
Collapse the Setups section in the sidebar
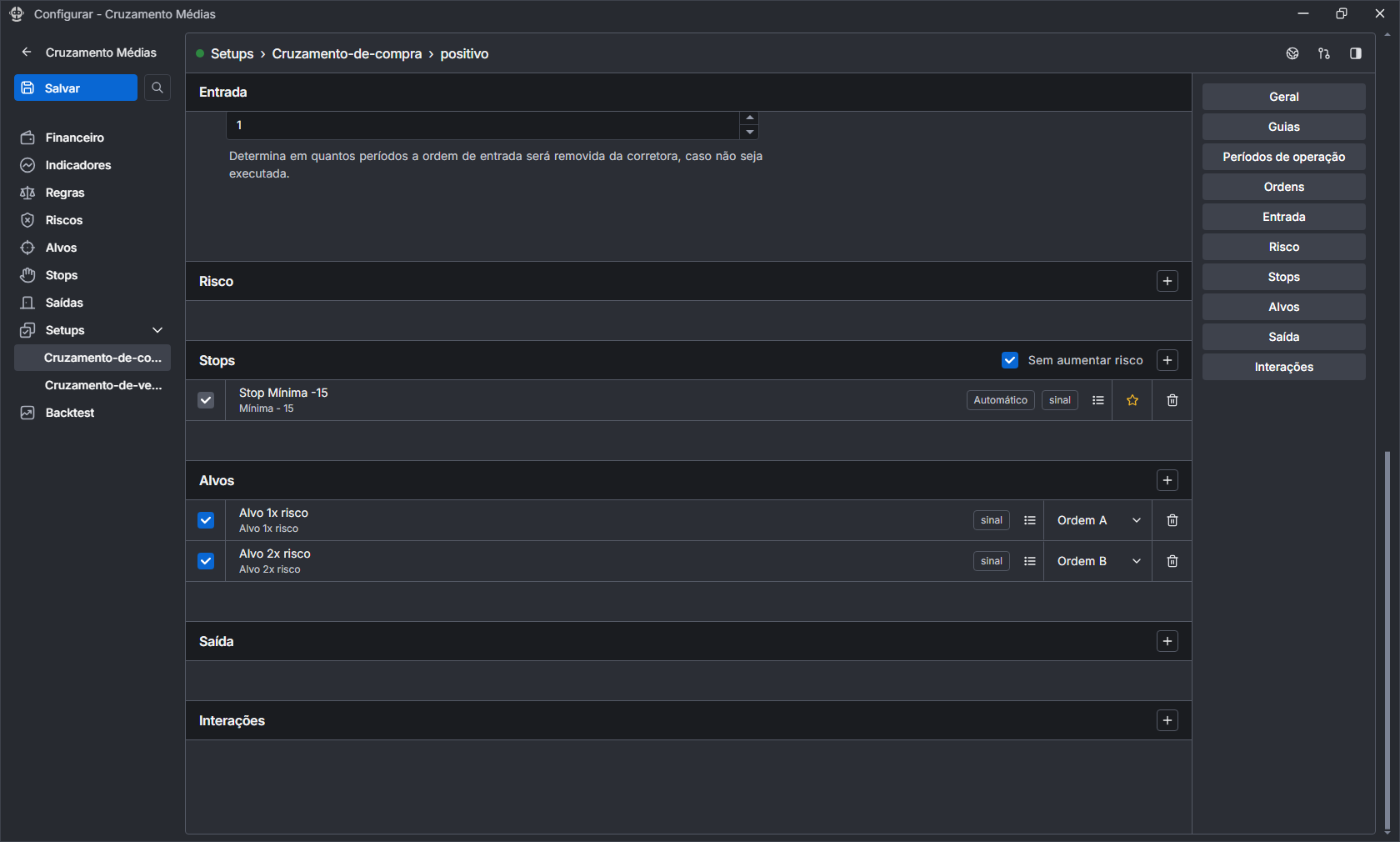[157, 330]
